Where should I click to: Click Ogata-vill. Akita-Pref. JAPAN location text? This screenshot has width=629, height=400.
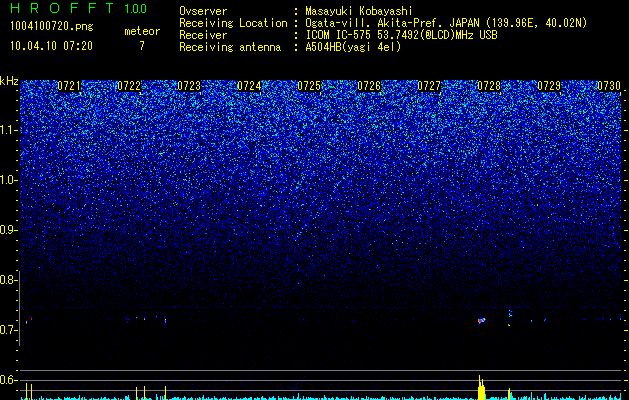445,23
